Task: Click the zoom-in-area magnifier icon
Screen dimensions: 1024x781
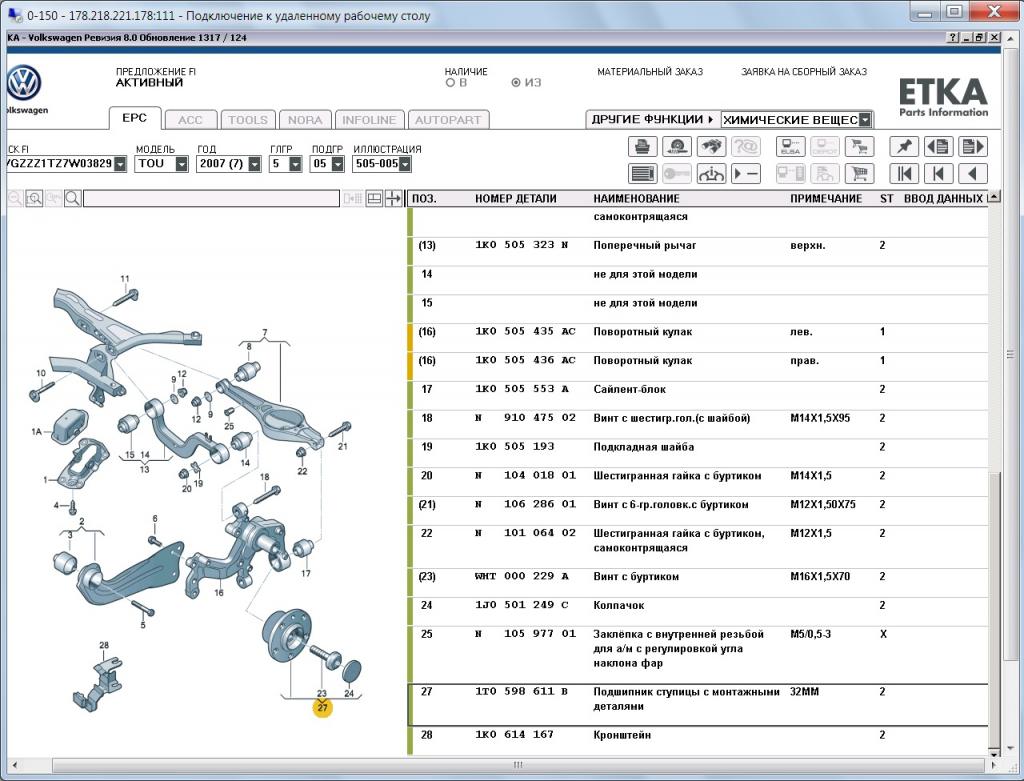Action: [34, 199]
